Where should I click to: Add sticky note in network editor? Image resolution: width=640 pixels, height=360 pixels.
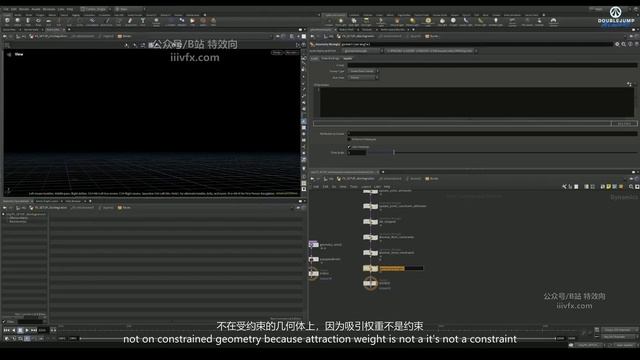pos(609,187)
